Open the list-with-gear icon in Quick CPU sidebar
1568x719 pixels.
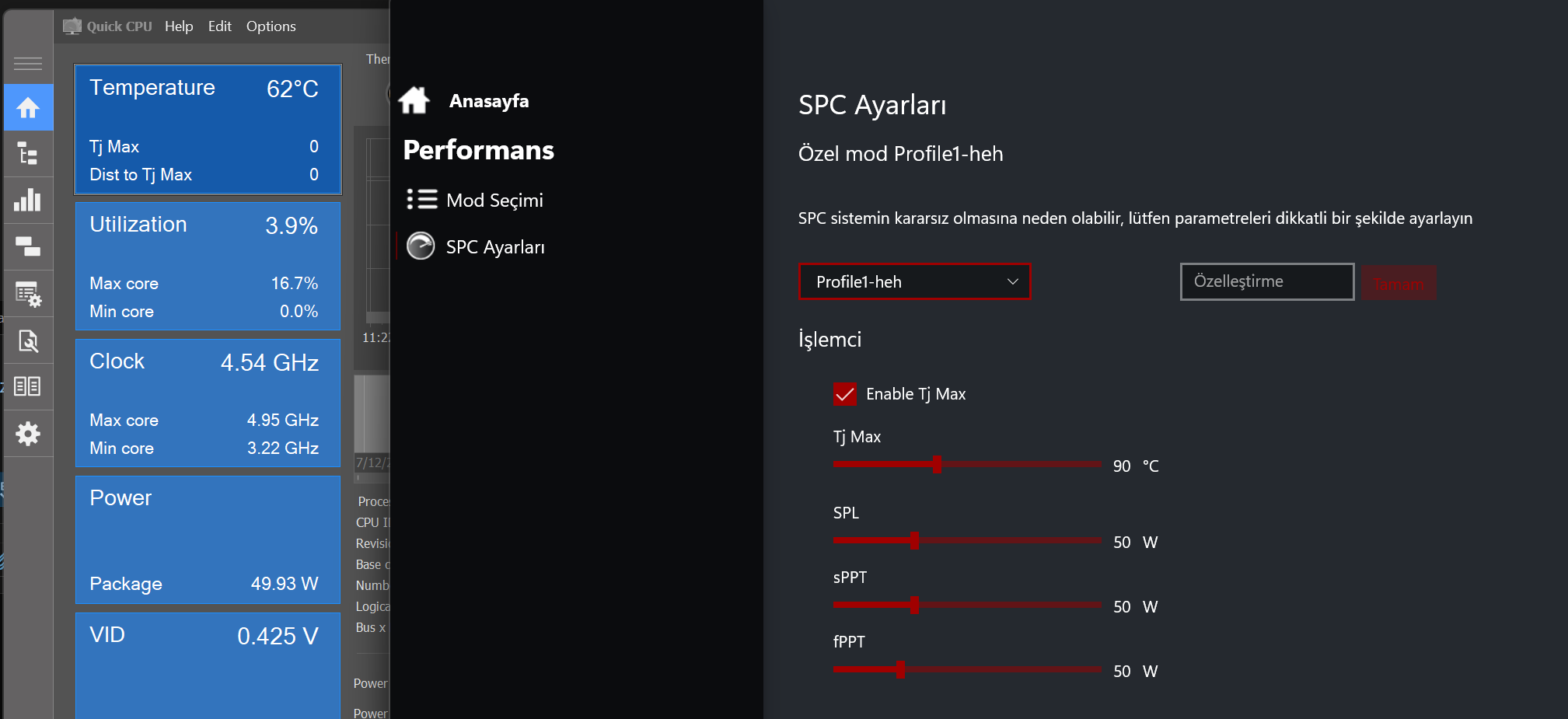pyautogui.click(x=28, y=294)
